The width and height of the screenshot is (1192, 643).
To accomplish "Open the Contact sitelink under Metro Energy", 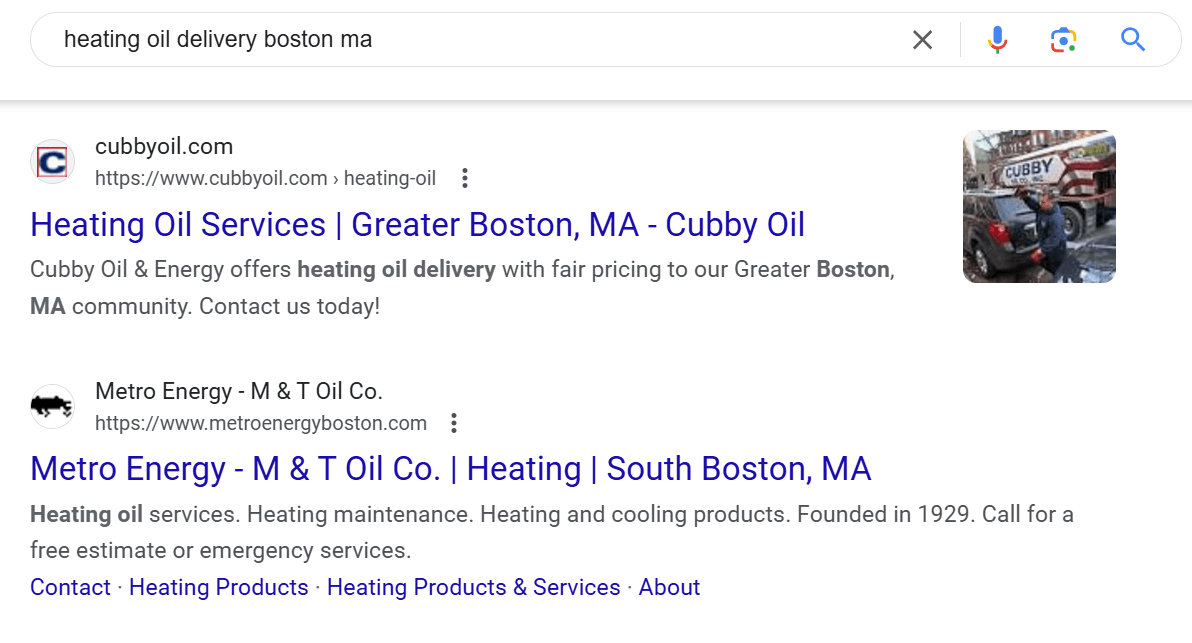I will click(x=70, y=587).
